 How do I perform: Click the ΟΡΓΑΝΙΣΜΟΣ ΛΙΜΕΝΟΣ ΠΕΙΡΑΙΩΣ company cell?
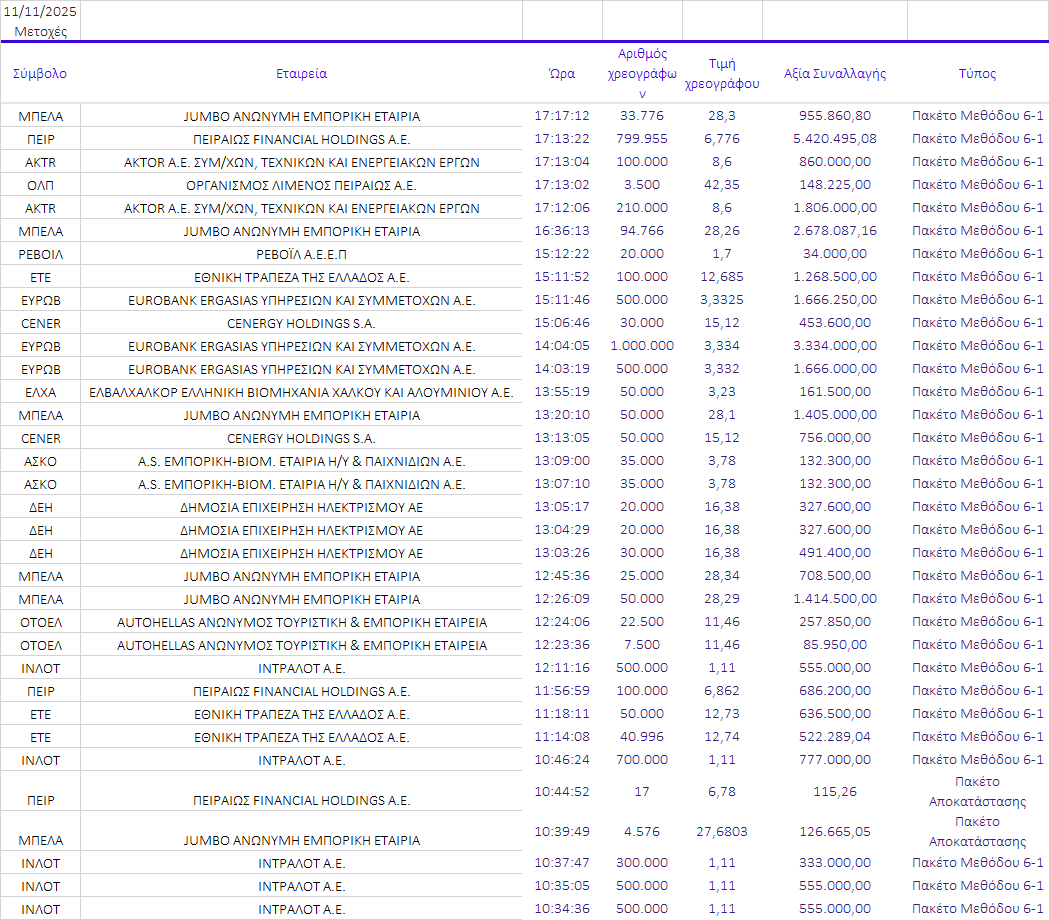point(301,185)
